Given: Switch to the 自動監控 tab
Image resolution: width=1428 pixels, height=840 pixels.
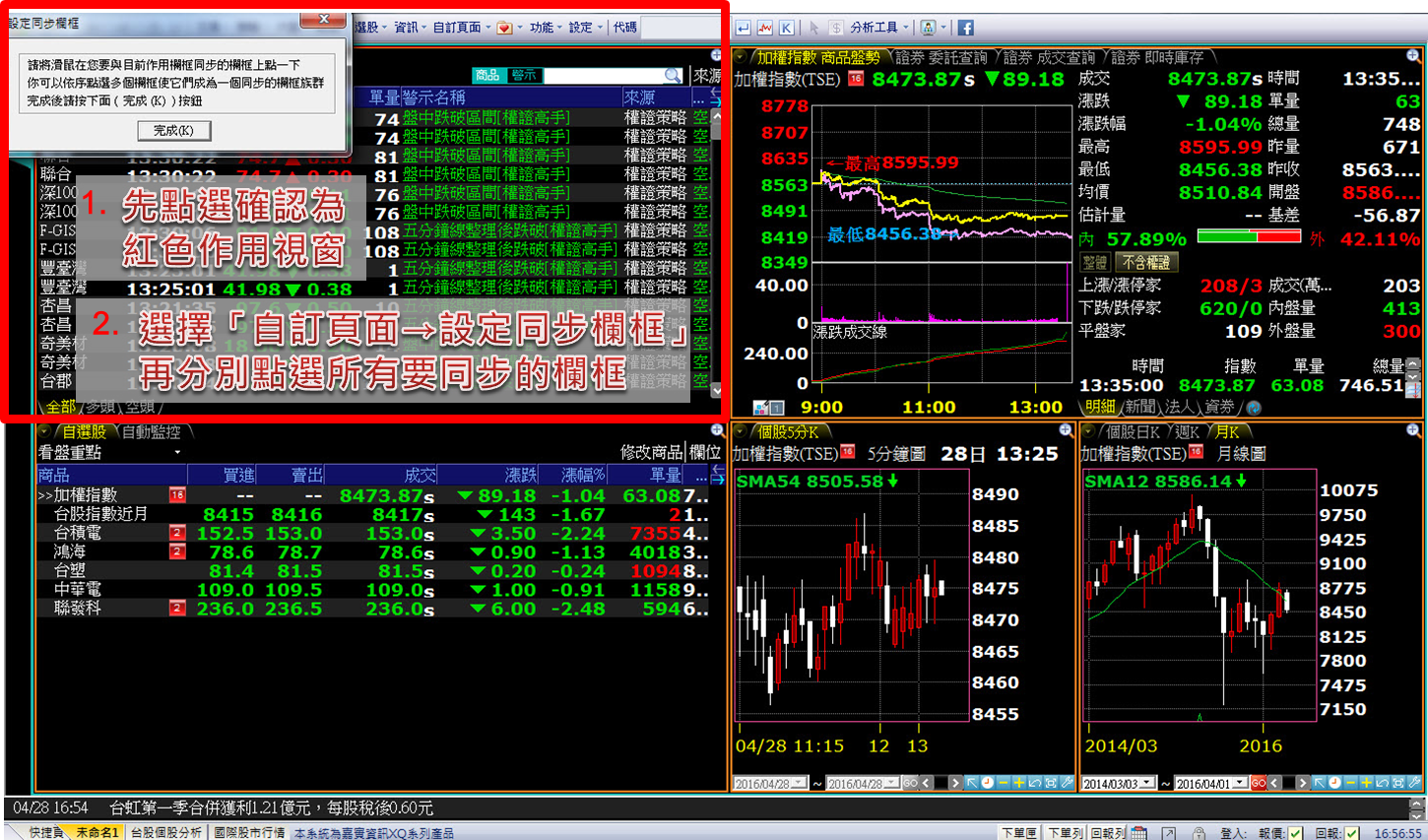Looking at the screenshot, I should click(x=151, y=431).
